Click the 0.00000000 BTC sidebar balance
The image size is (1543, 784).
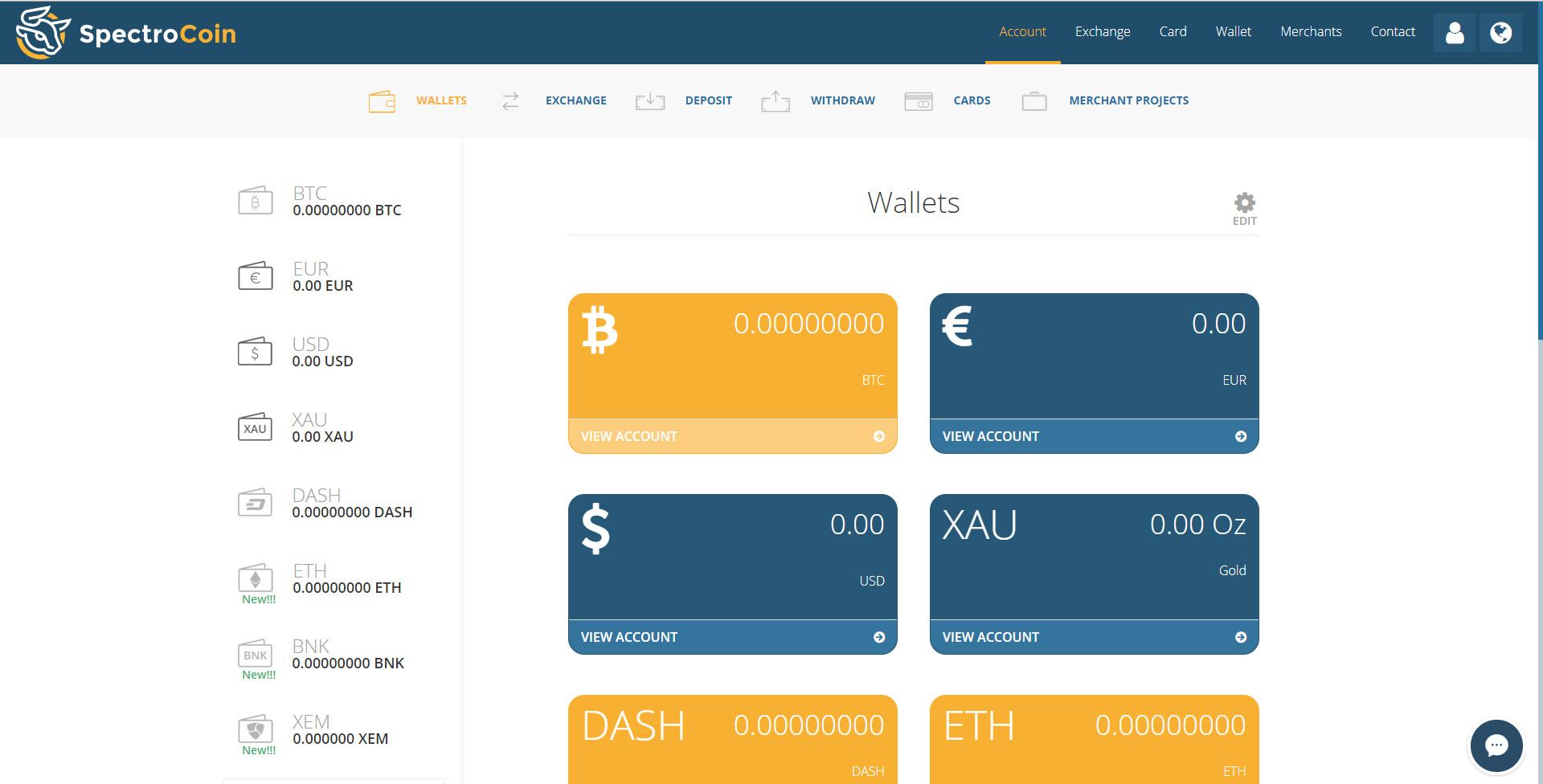click(347, 210)
